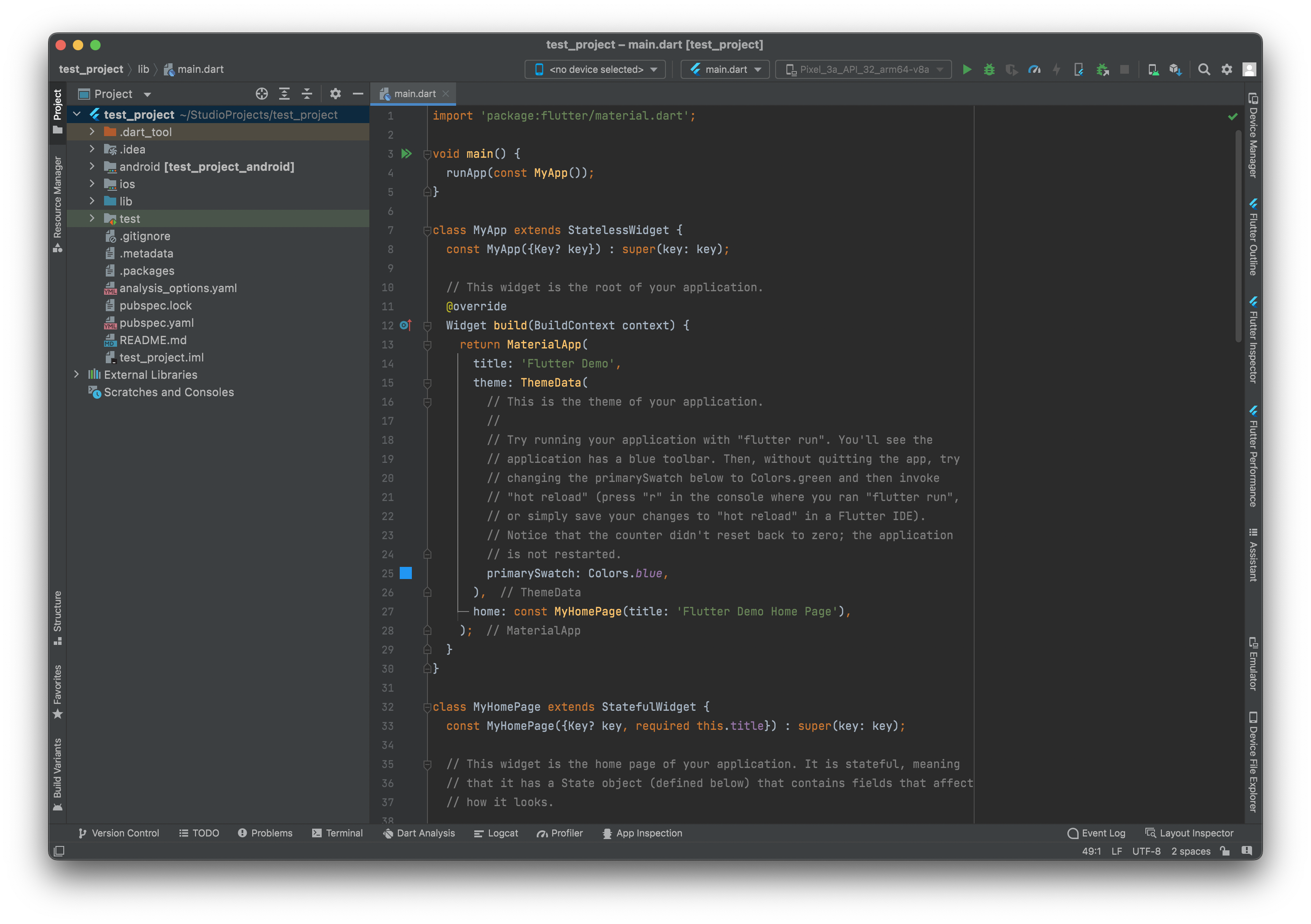Click locate target icon in Project panel
The height and width of the screenshot is (924, 1311).
[261, 94]
